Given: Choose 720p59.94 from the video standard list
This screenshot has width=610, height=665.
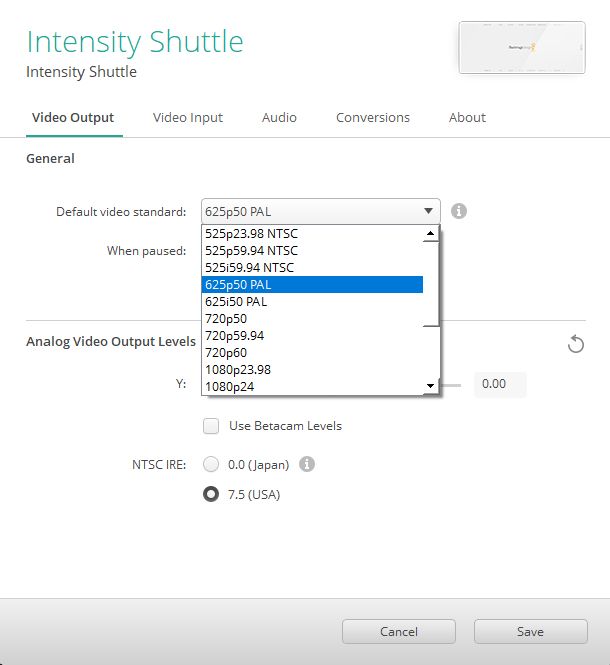Looking at the screenshot, I should click(234, 335).
